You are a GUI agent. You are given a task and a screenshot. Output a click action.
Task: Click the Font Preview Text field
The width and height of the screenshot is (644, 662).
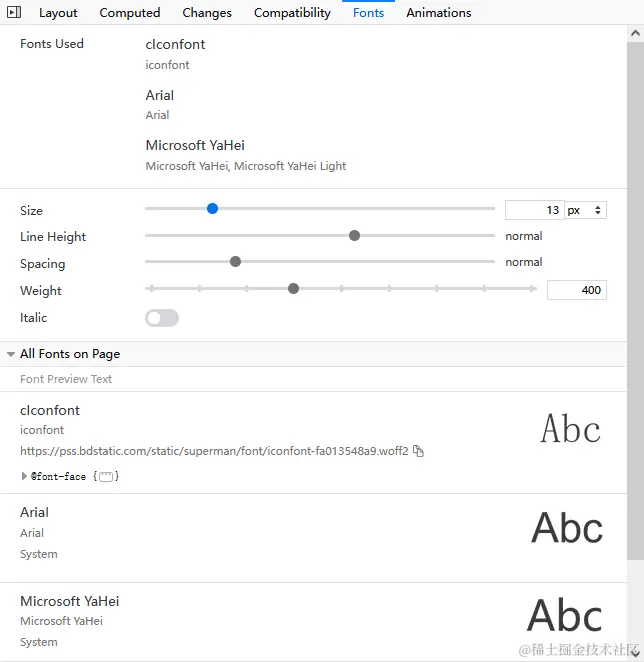click(x=313, y=379)
